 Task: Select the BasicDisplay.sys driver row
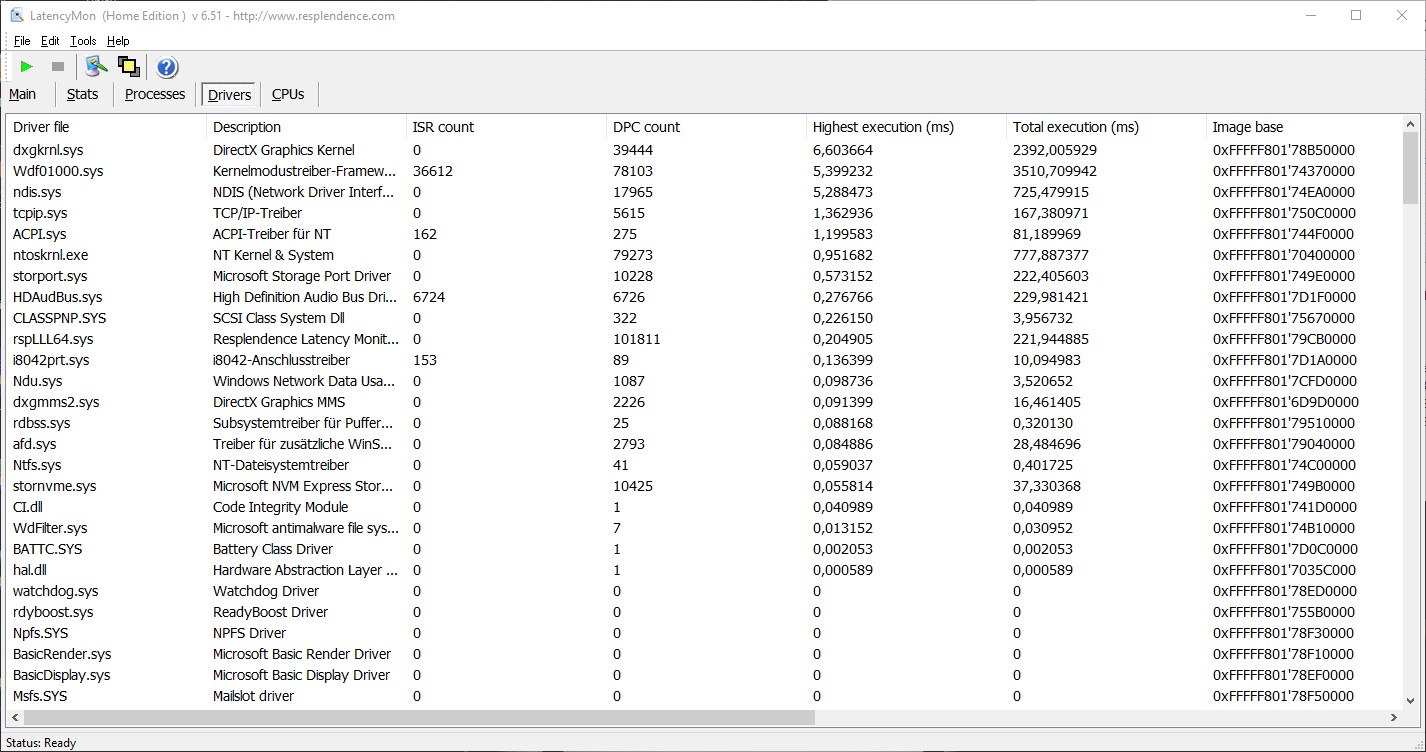tap(704, 675)
